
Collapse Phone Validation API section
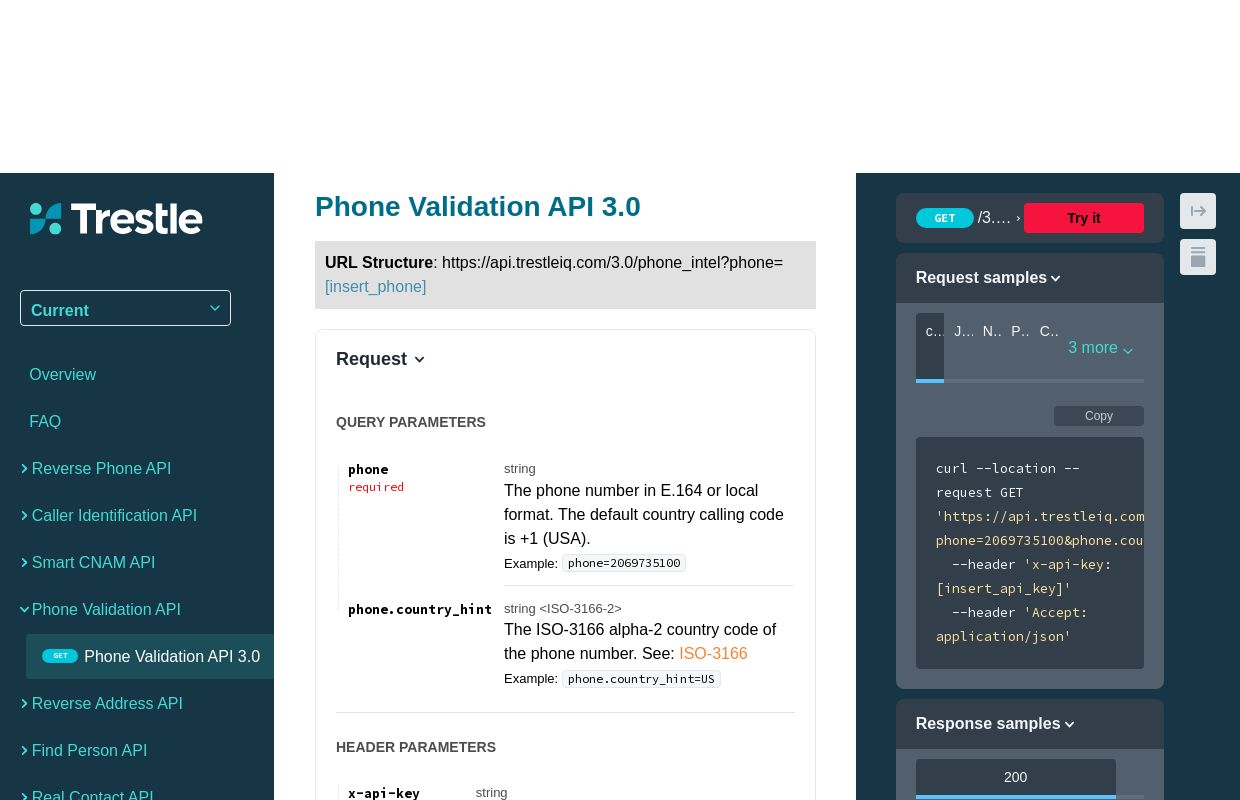[x=106, y=609]
